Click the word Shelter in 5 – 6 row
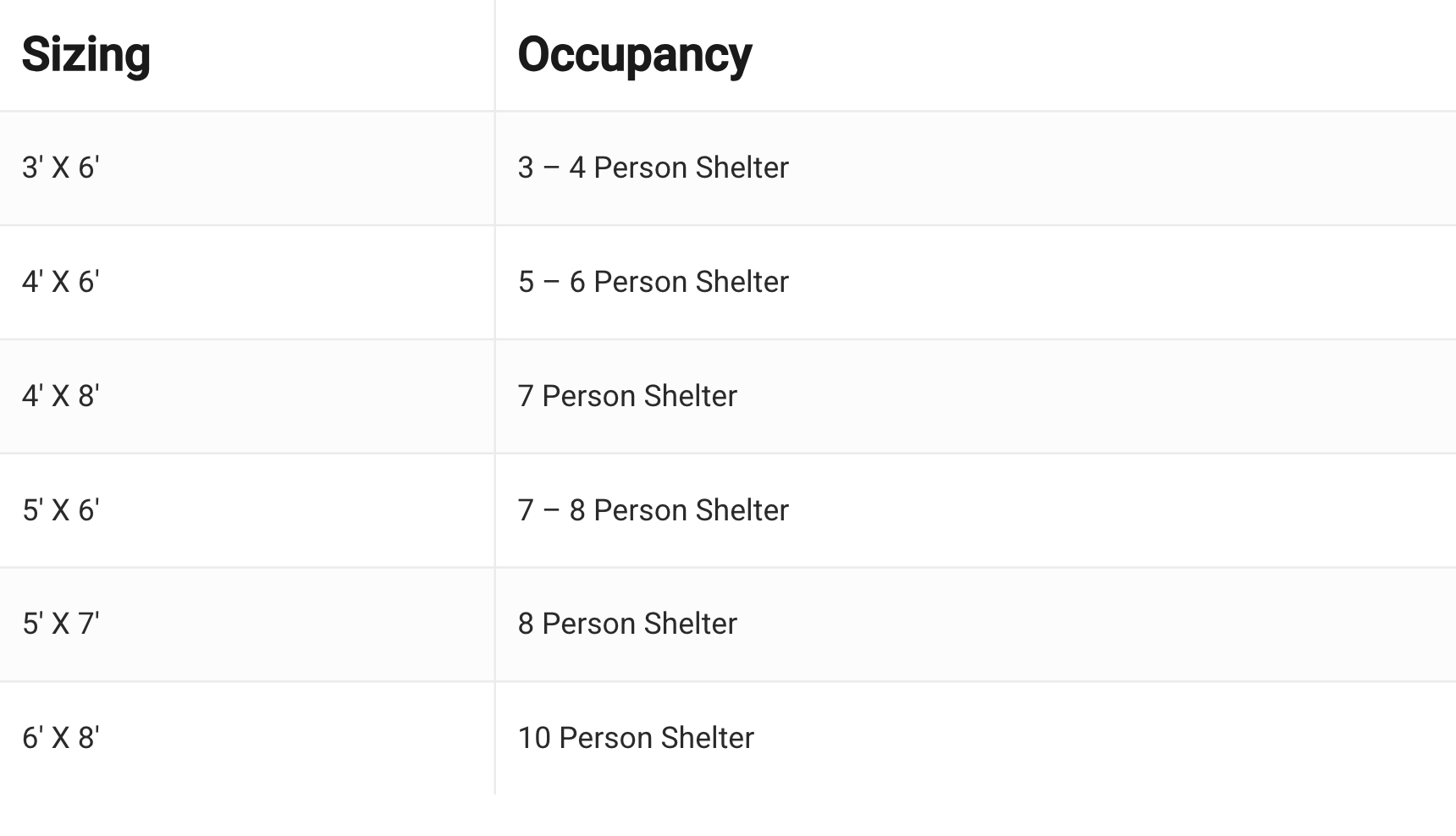The height and width of the screenshot is (836, 1456). pos(742,282)
